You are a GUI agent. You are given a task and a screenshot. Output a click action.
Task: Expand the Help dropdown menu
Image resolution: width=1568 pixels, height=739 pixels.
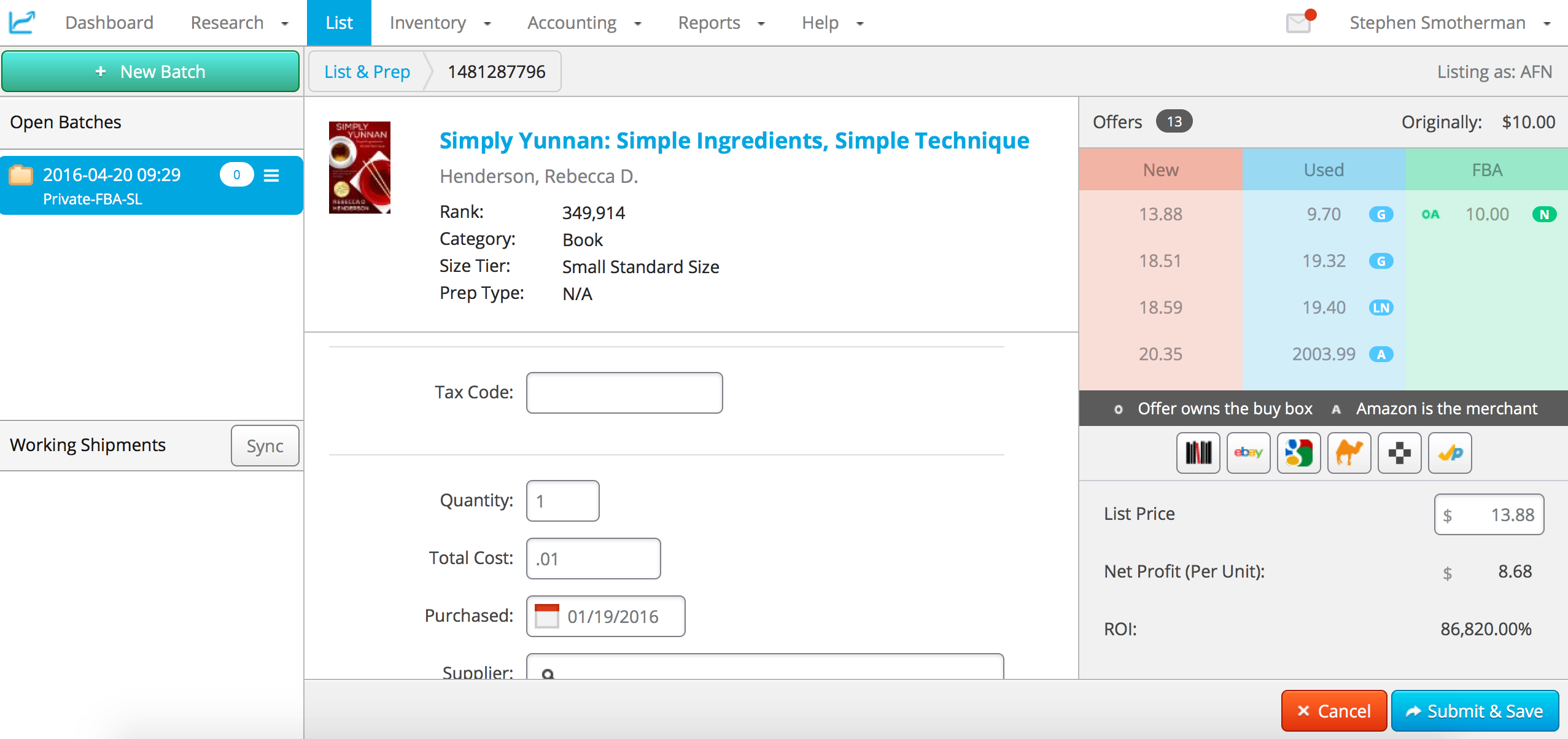point(833,23)
